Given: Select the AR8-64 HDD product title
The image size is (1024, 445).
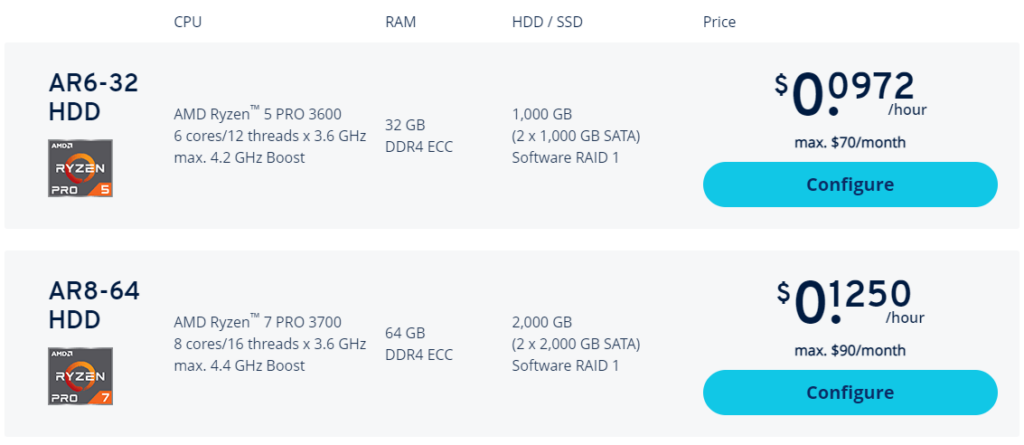Looking at the screenshot, I should point(94,305).
